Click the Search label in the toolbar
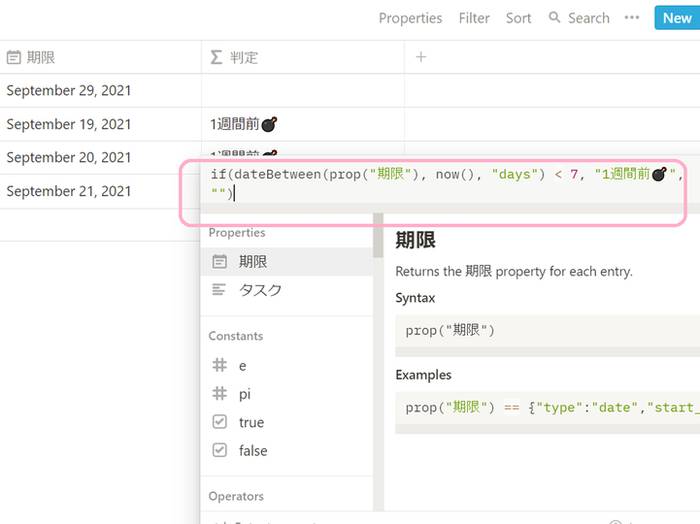Viewport: 700px width, 524px height. [x=588, y=18]
